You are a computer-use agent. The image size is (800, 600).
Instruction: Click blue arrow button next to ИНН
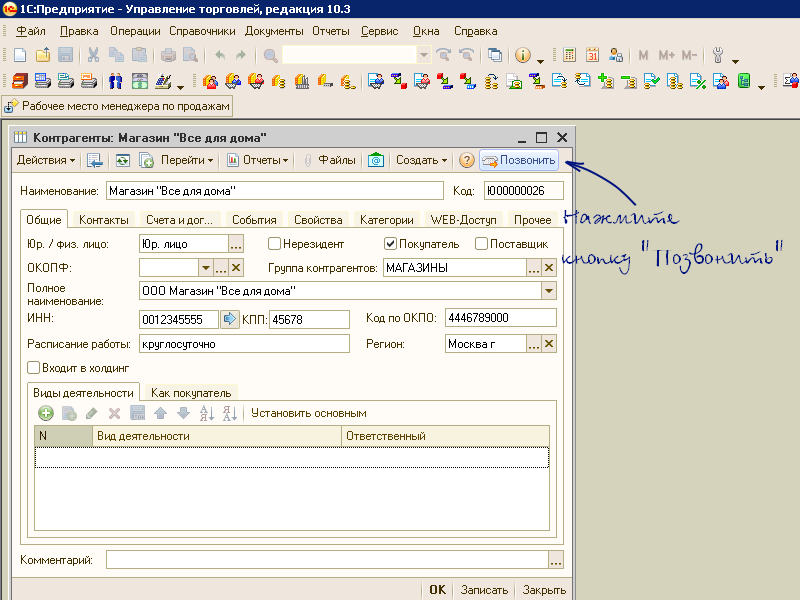coord(230,319)
